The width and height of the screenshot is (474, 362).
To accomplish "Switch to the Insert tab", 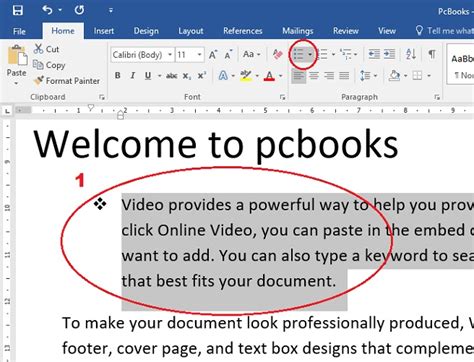I will click(x=104, y=31).
